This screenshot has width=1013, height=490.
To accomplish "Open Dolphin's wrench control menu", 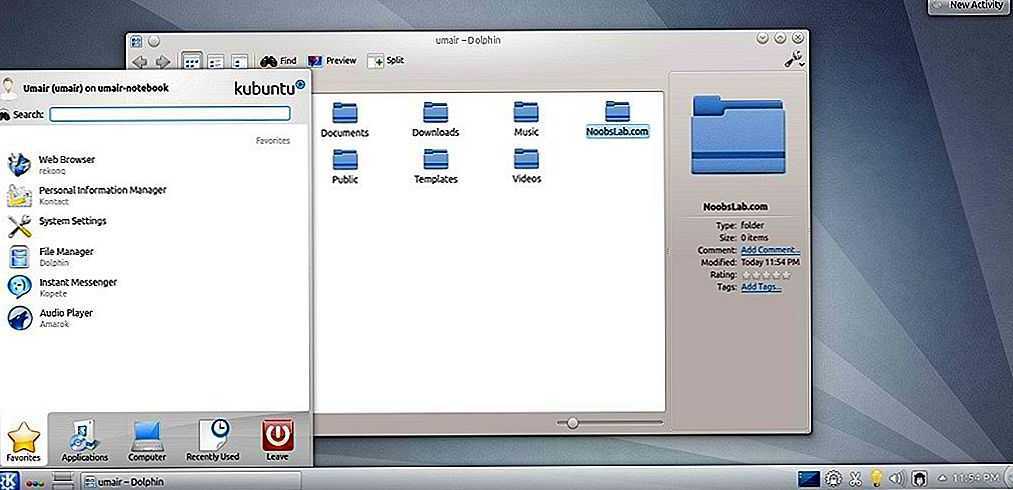I will tap(795, 60).
